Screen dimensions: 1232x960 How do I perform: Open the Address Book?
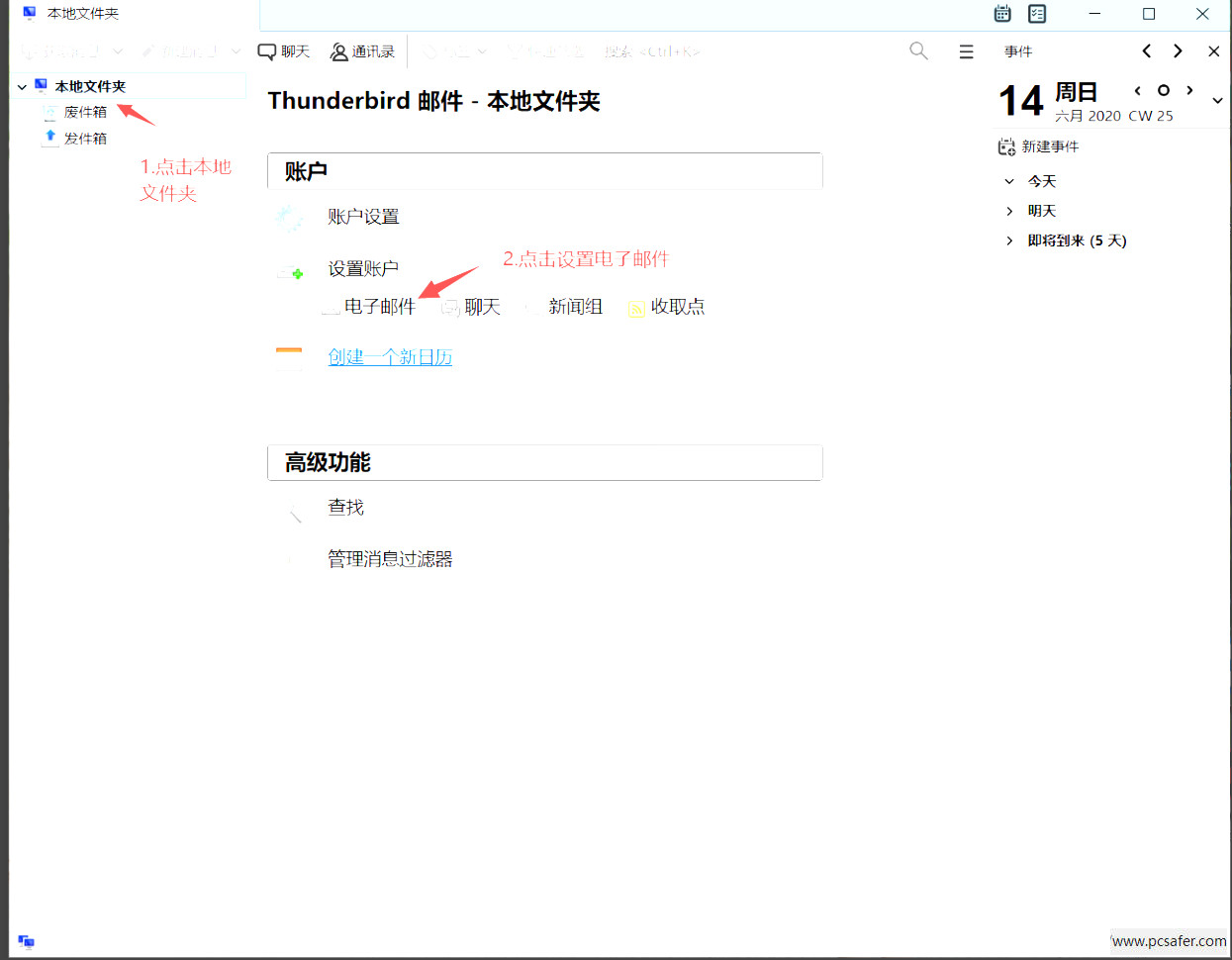[362, 51]
